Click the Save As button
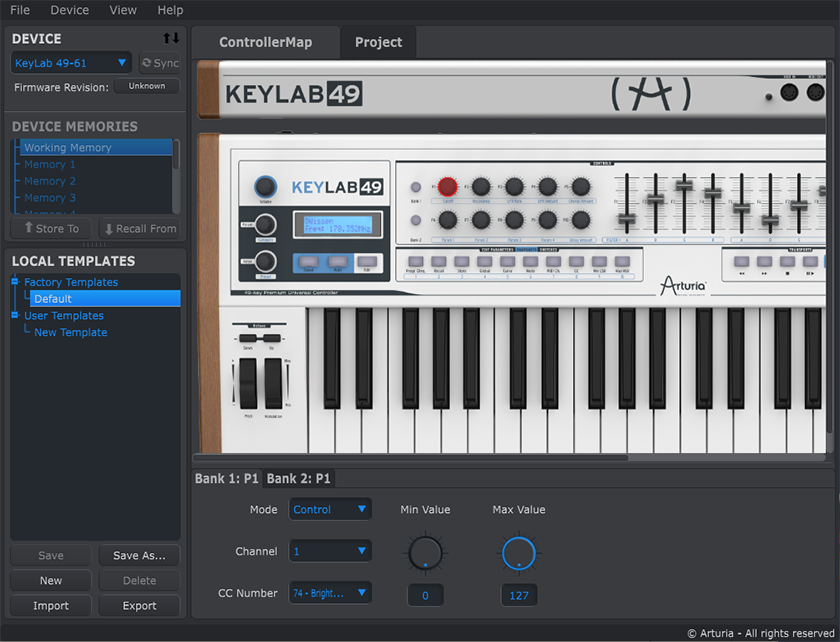 [139, 555]
